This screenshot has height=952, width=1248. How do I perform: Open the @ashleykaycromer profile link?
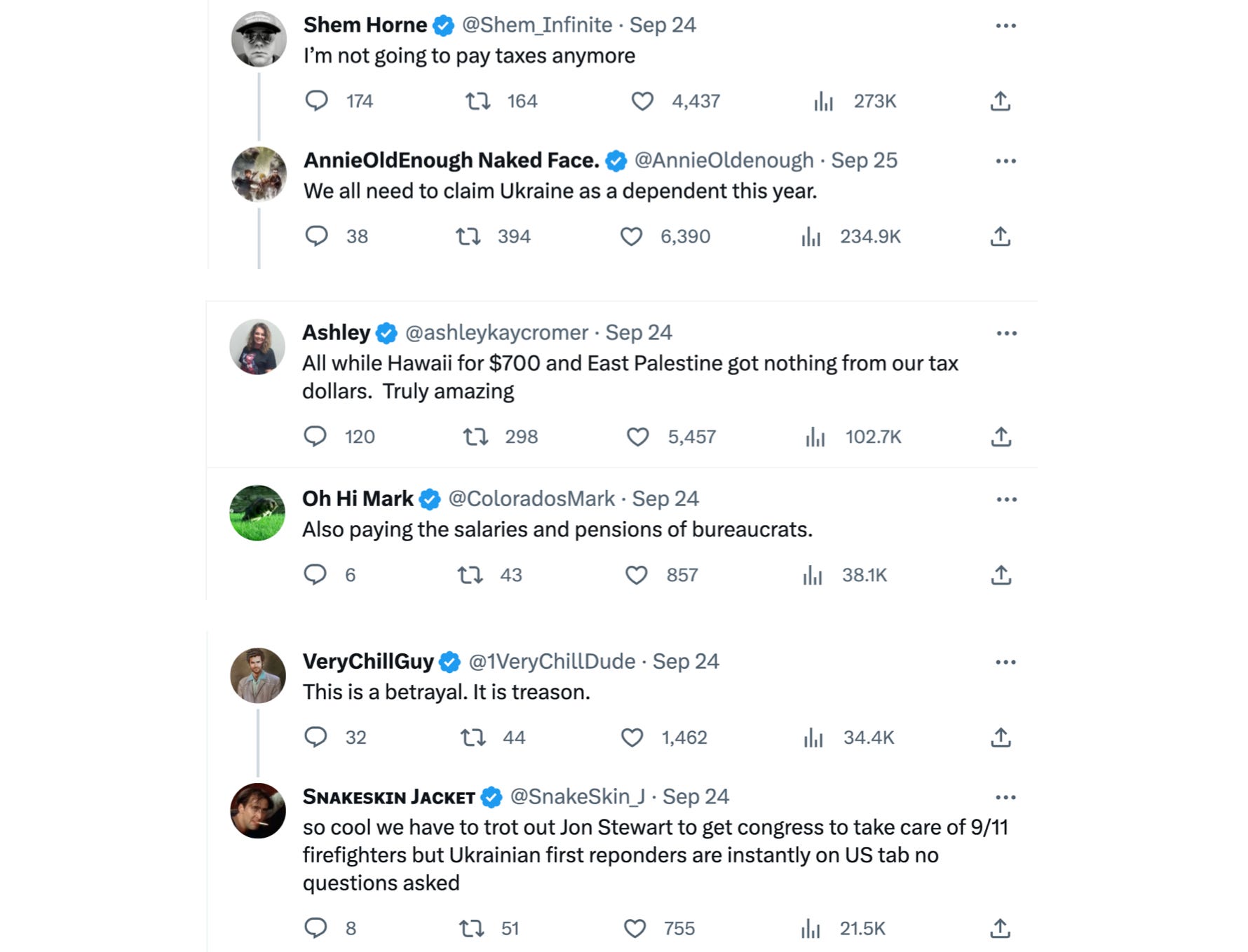coord(496,332)
